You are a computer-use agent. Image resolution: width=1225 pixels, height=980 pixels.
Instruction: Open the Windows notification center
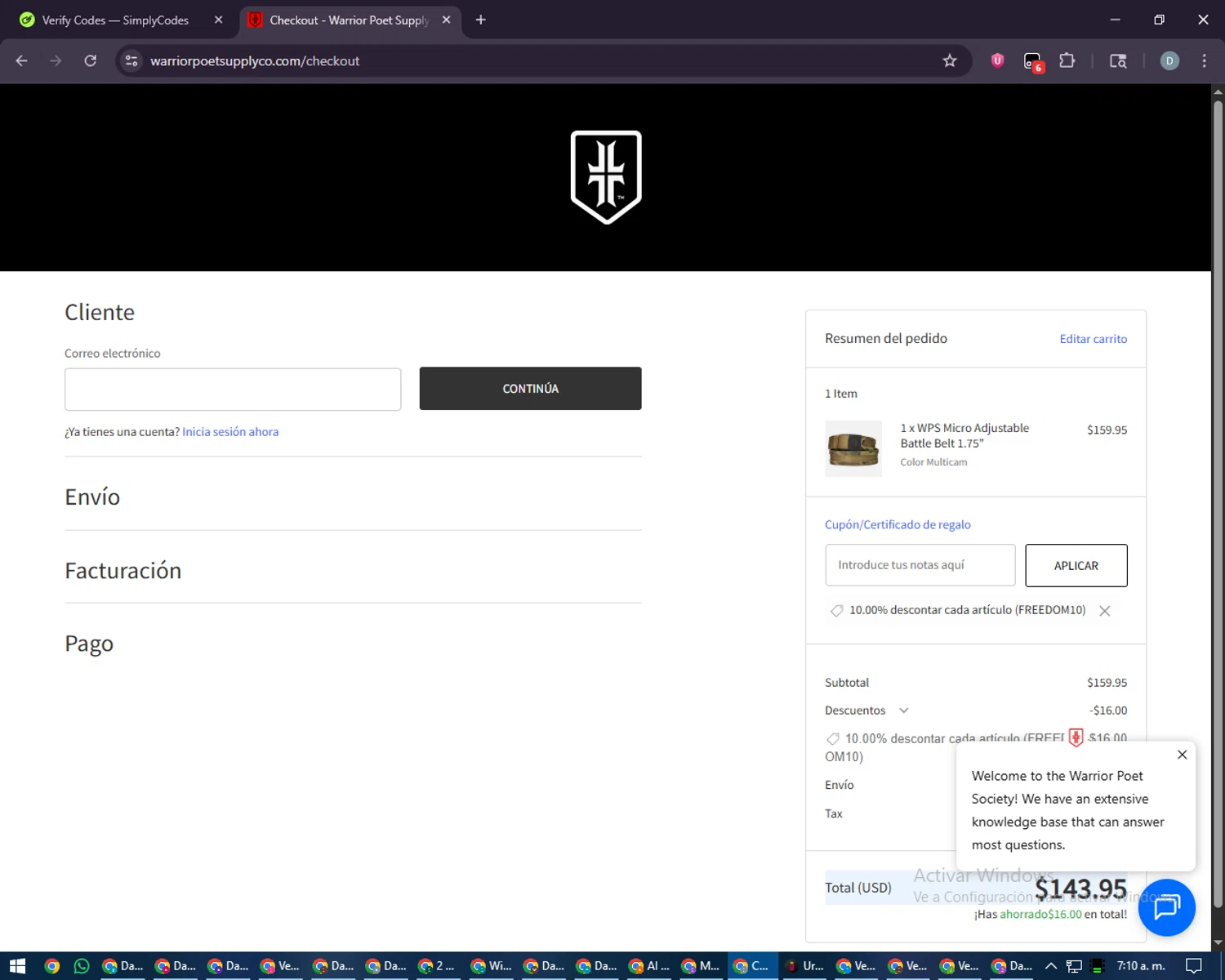(1193, 966)
